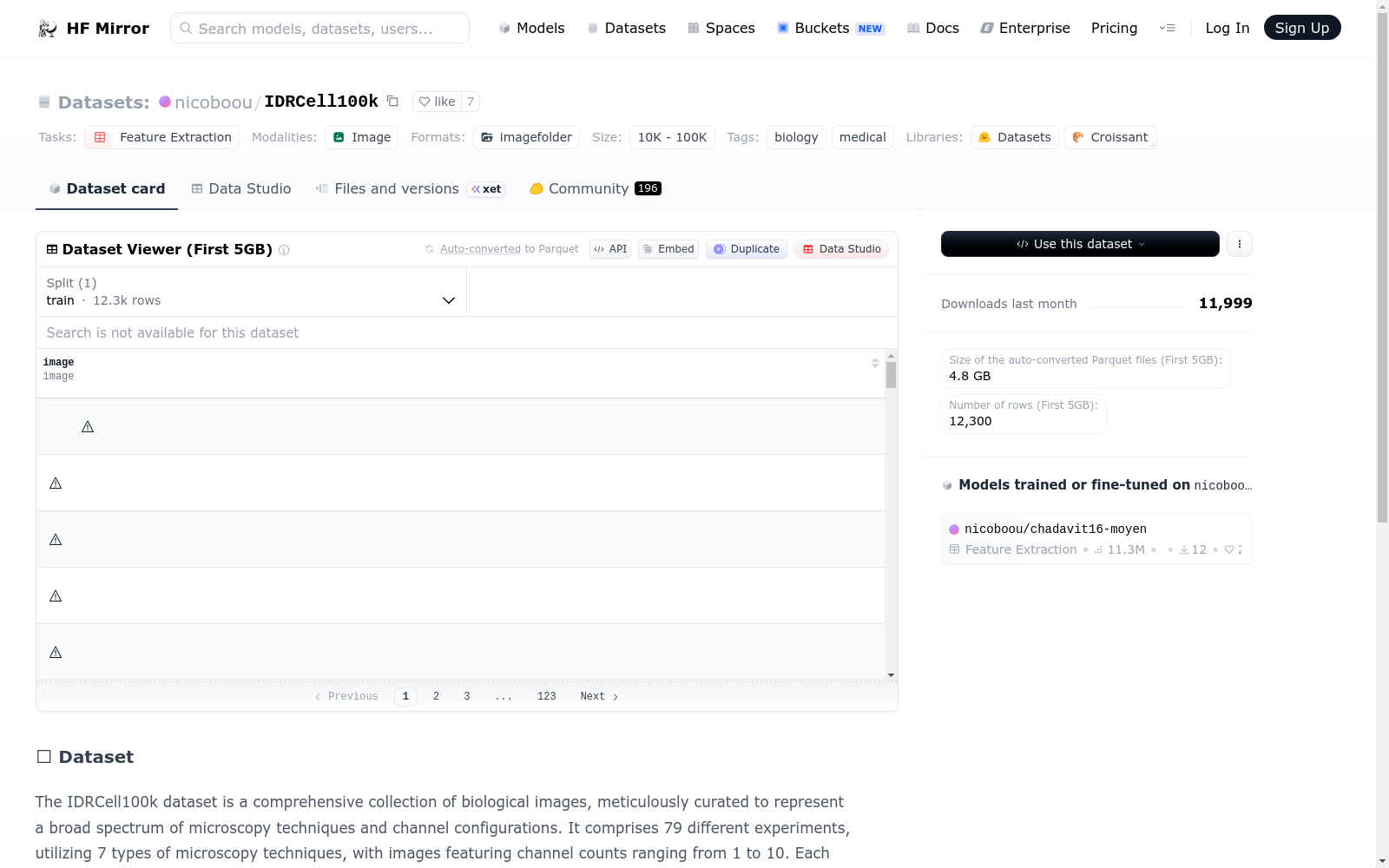Click the Feature Extraction task tag
The height and width of the screenshot is (868, 1389).
160,137
